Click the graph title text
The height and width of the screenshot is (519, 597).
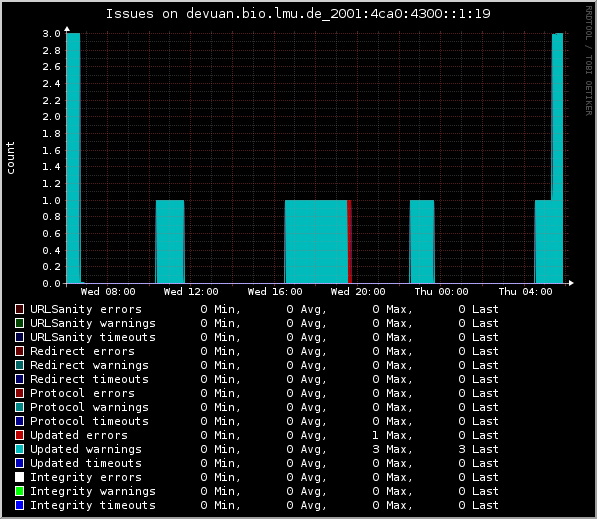298,14
